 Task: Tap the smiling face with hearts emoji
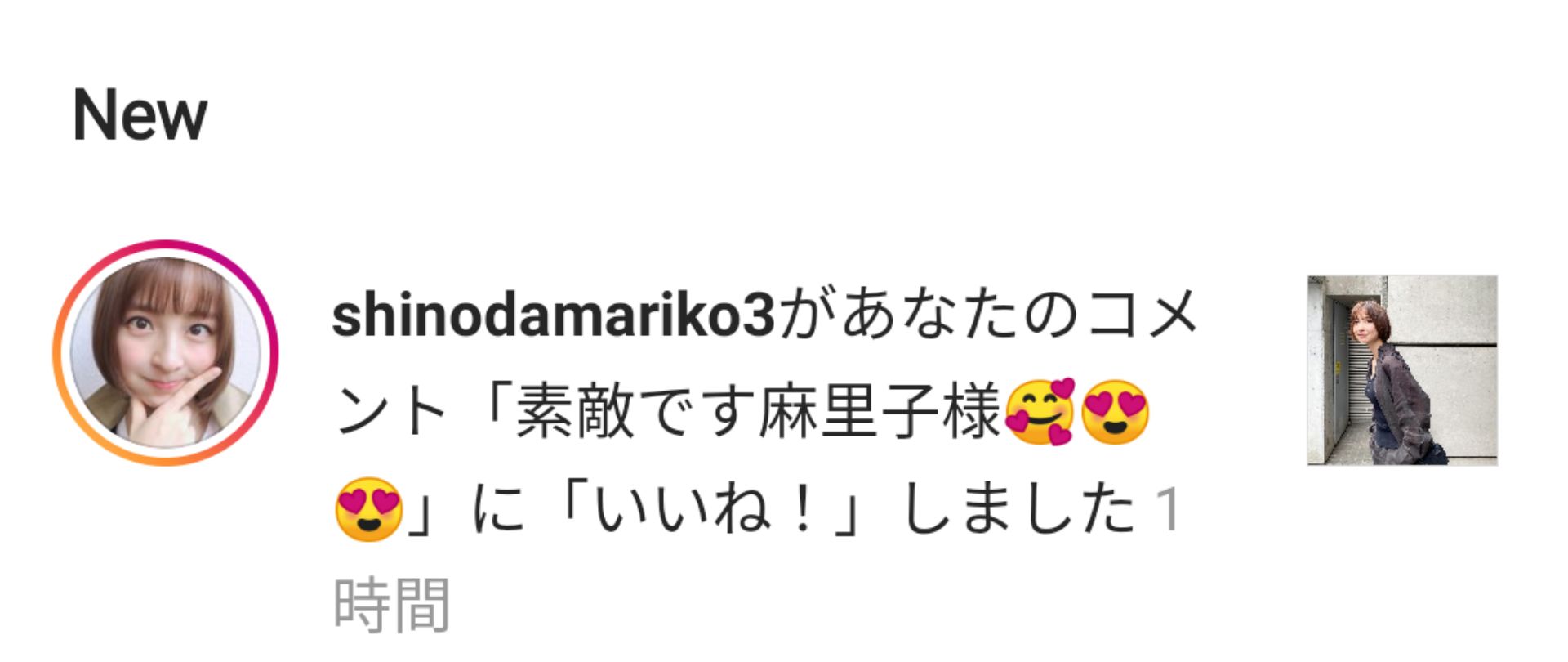pos(1039,412)
